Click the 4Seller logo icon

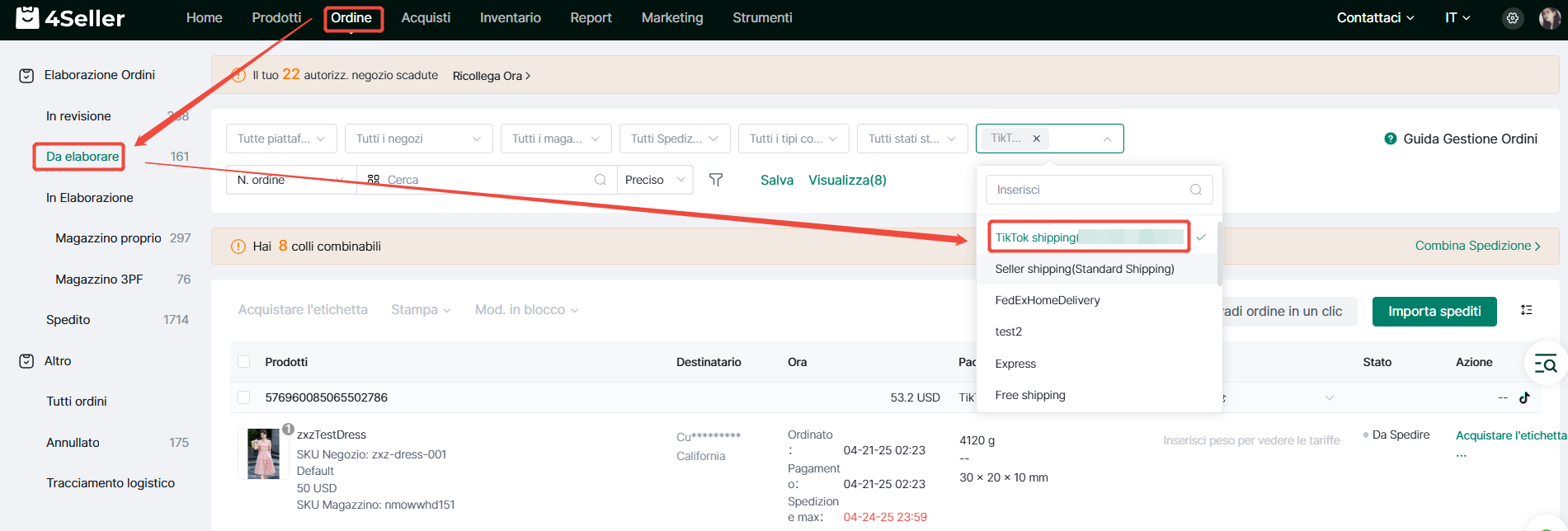27,17
